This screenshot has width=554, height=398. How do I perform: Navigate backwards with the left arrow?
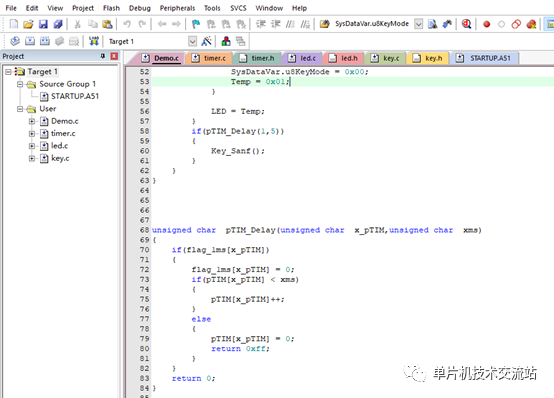(162, 24)
